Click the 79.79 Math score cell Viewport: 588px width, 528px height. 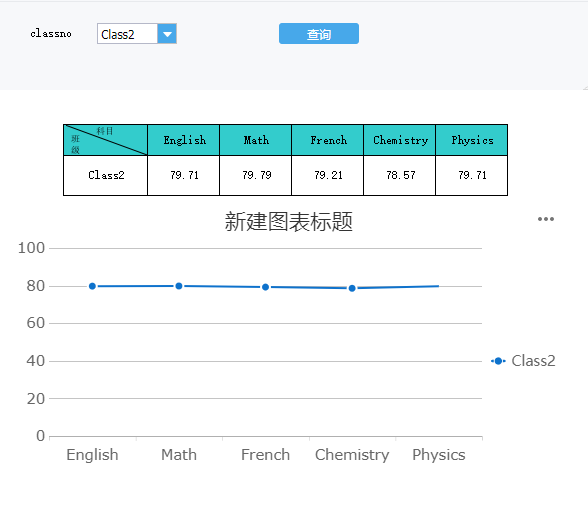point(255,176)
